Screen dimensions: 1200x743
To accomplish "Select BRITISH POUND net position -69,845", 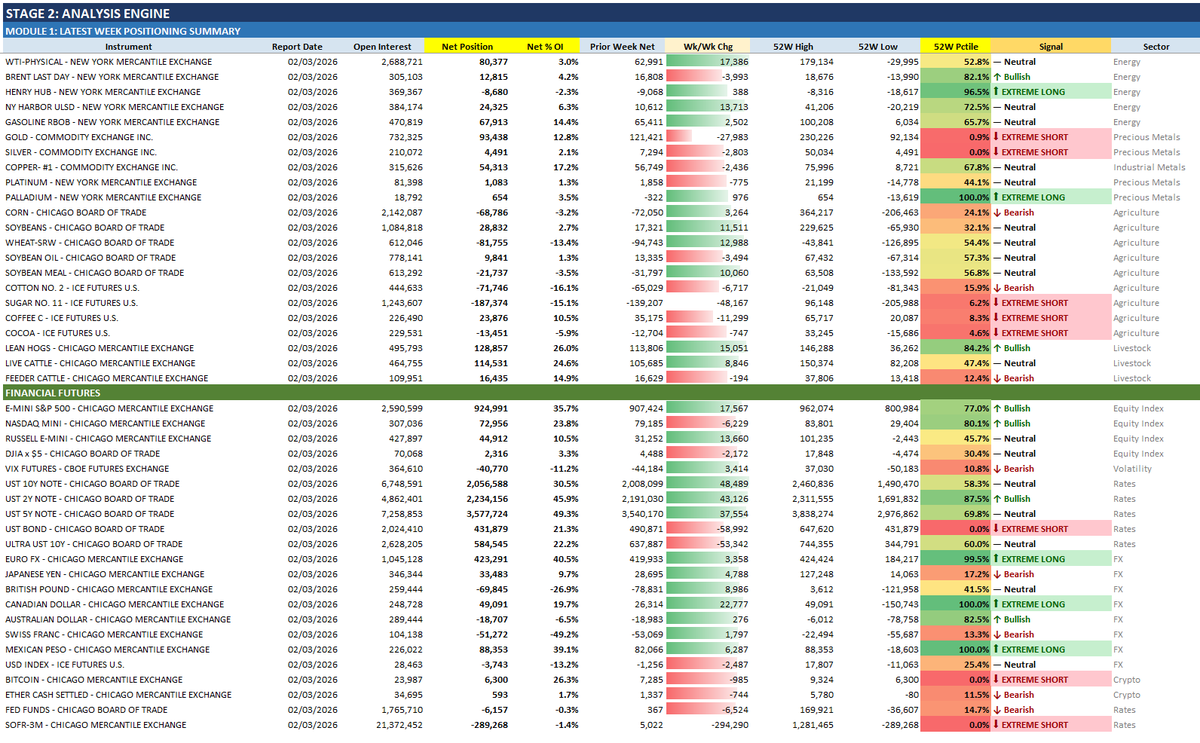I will click(x=469, y=589).
